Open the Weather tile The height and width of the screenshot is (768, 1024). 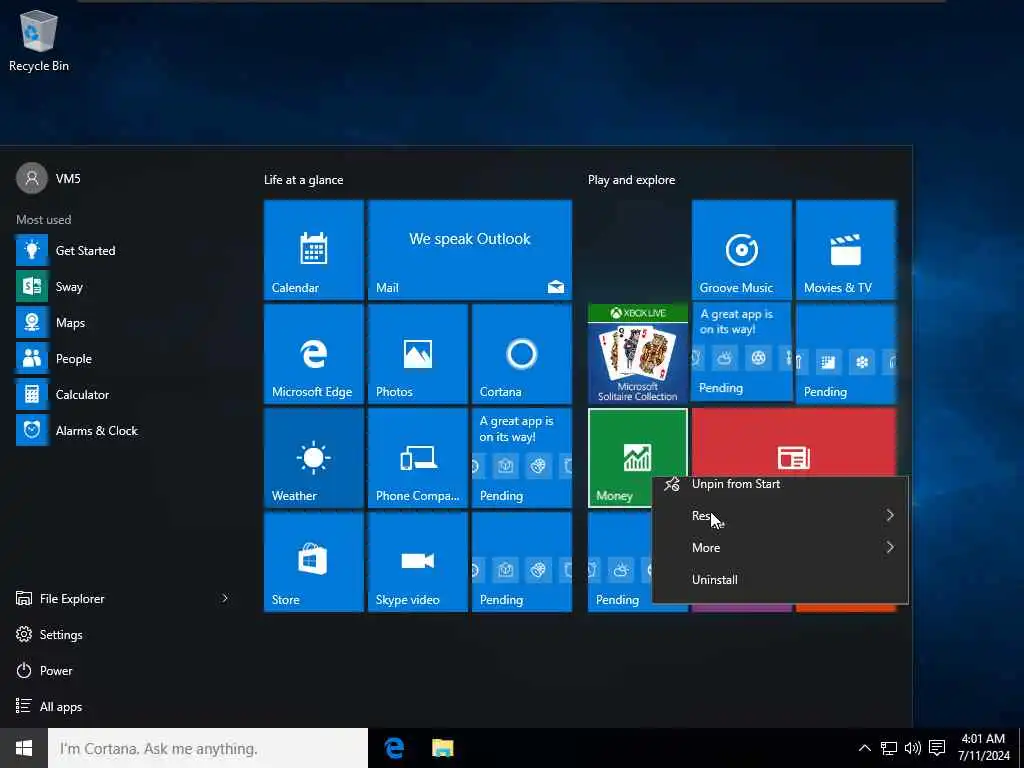click(x=313, y=458)
